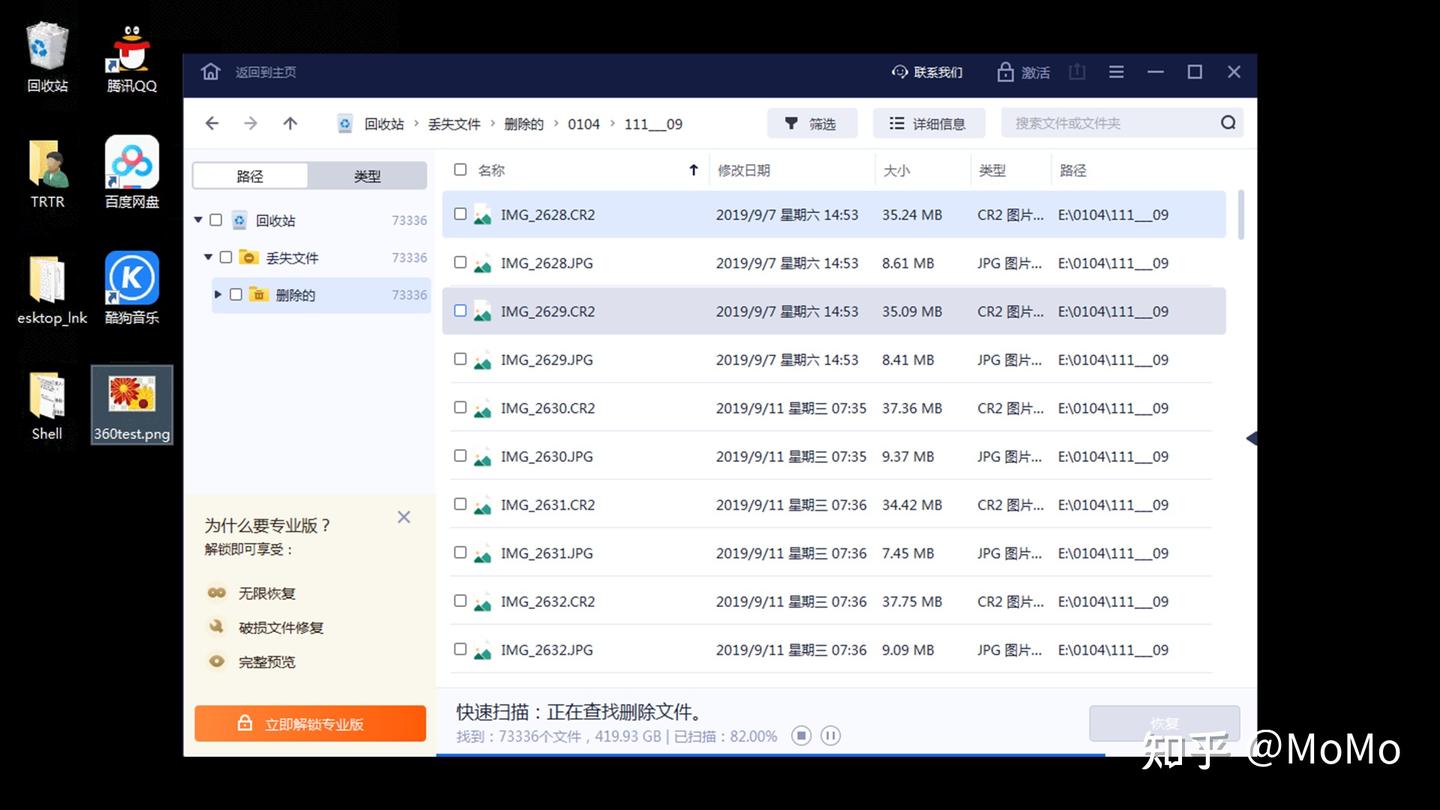Click the side panel collapse arrow at right edge
The image size is (1440, 810).
click(x=1251, y=438)
